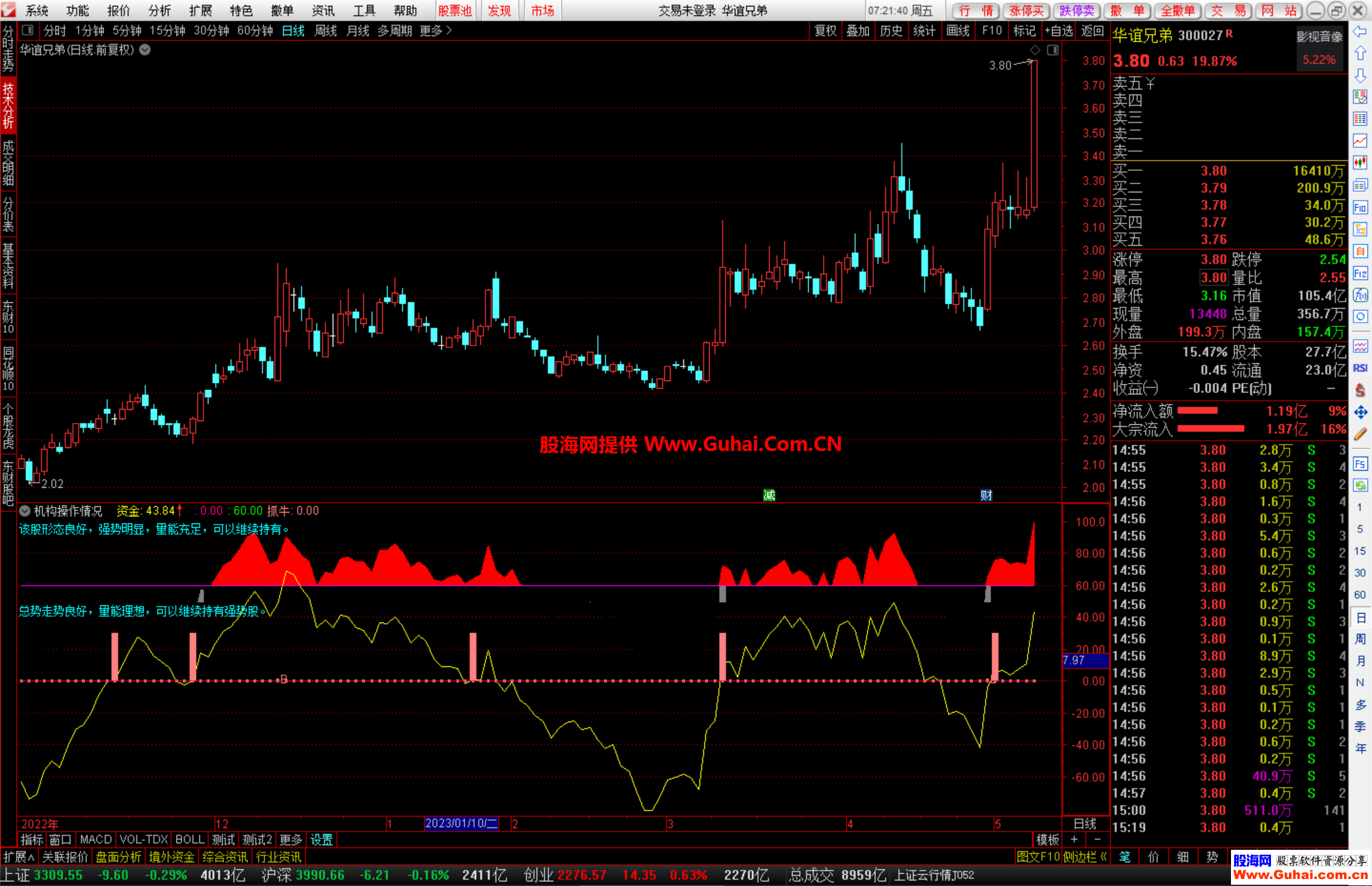Switch to the candlestick chart icon
The width and height of the screenshot is (1372, 886).
(1360, 163)
